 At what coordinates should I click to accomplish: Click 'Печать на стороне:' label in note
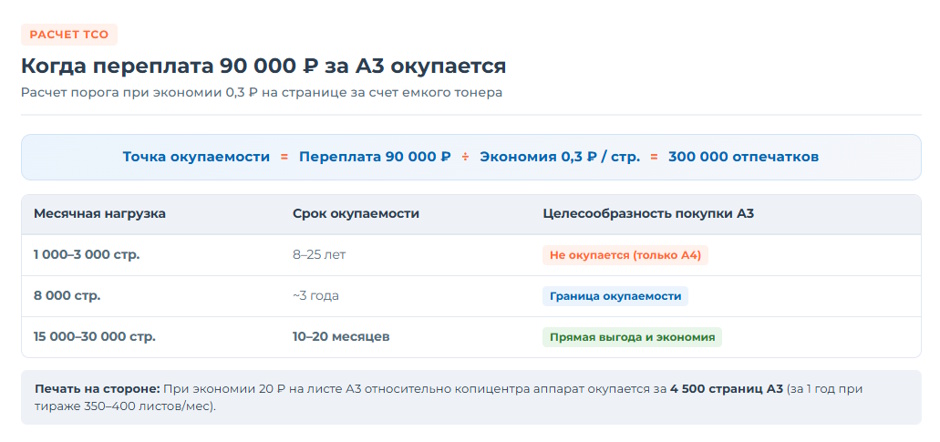coord(97,389)
